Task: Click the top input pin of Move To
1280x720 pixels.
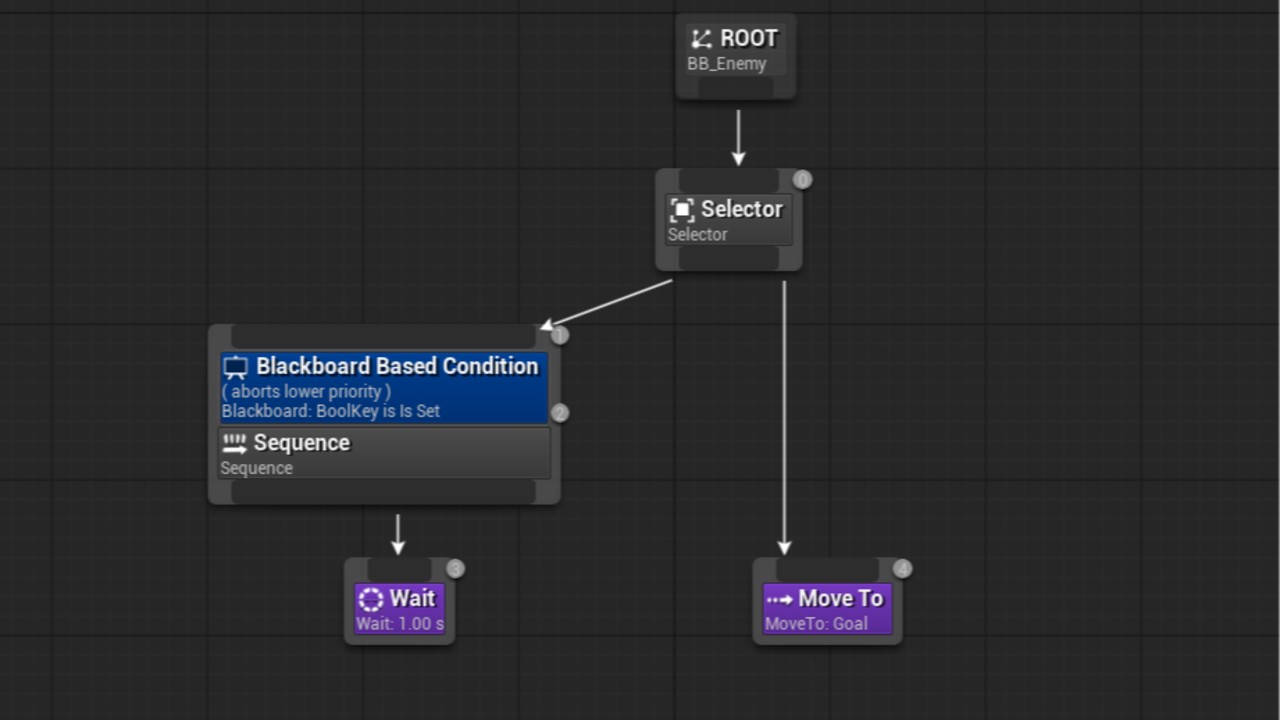Action: (x=826, y=570)
